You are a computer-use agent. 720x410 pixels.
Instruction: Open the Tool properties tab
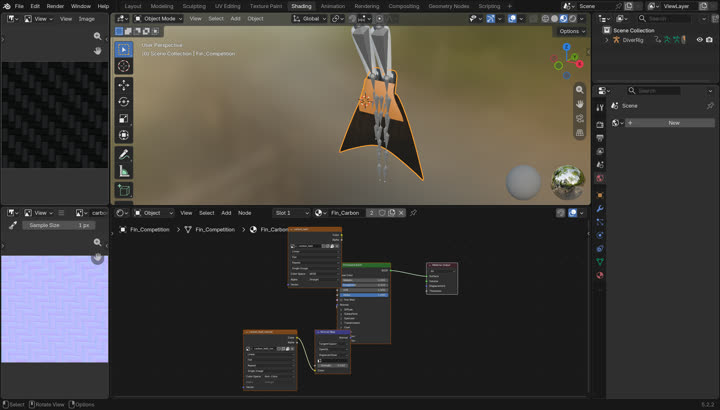(x=600, y=107)
